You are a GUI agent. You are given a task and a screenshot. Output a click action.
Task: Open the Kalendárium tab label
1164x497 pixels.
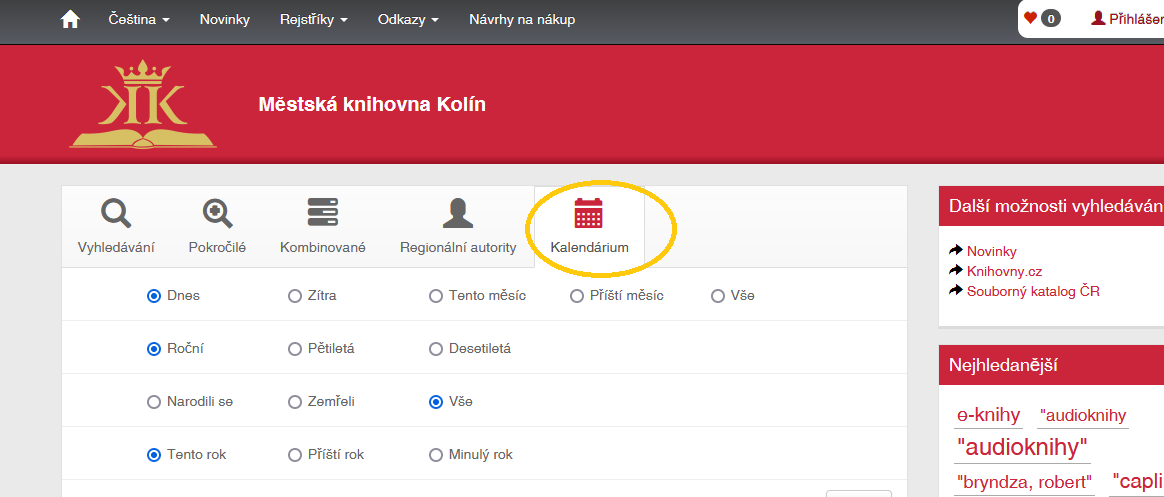point(589,248)
